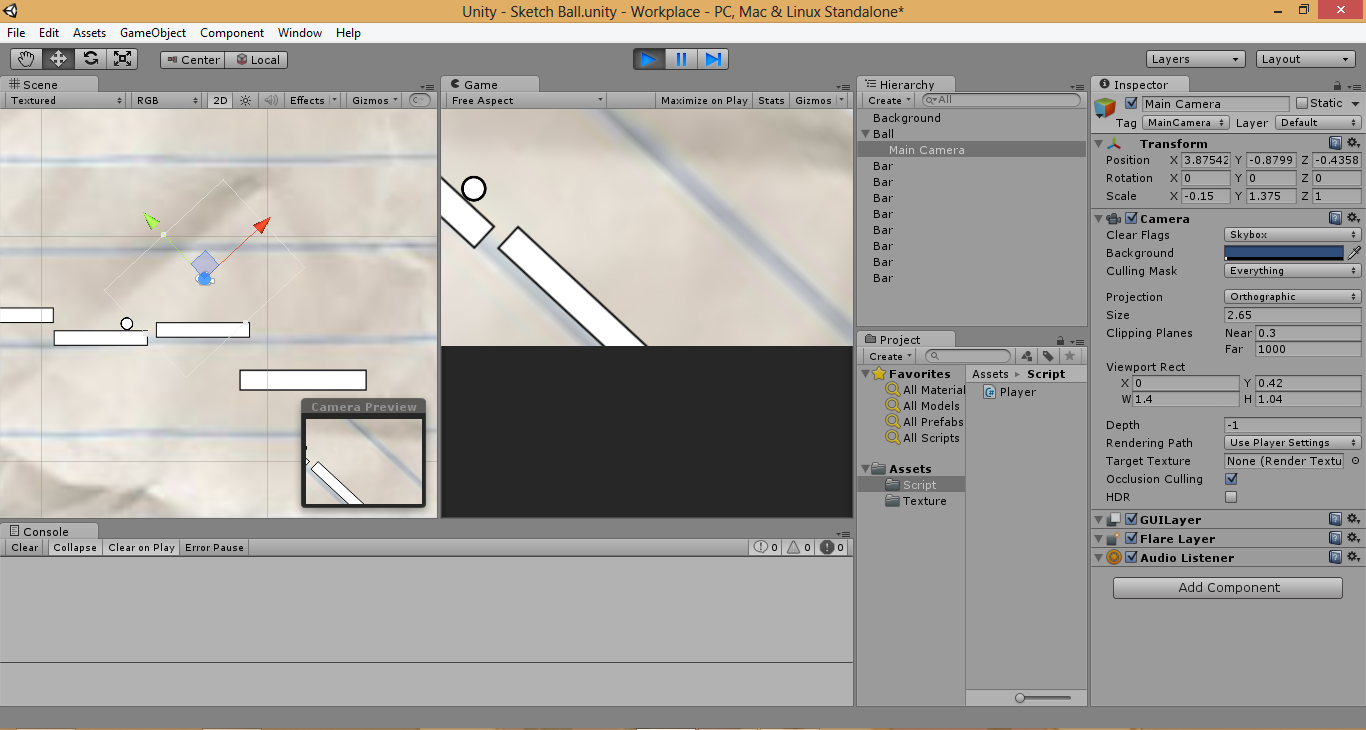The image size is (1366, 730).
Task: Open GUILayer component gear menu
Action: (1353, 519)
